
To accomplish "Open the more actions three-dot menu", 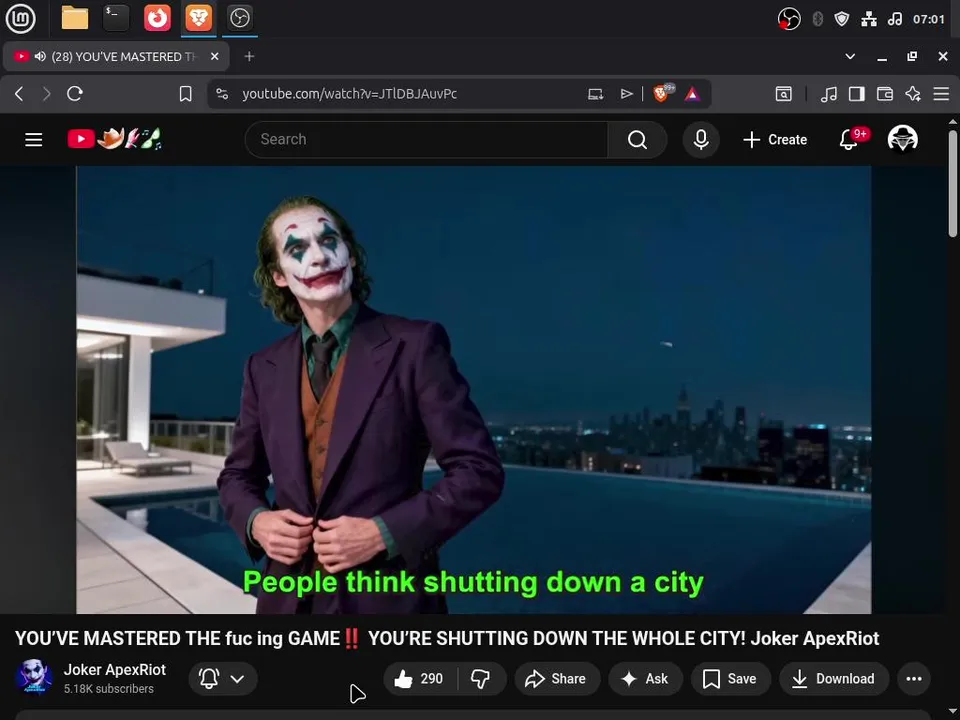I will 913,678.
